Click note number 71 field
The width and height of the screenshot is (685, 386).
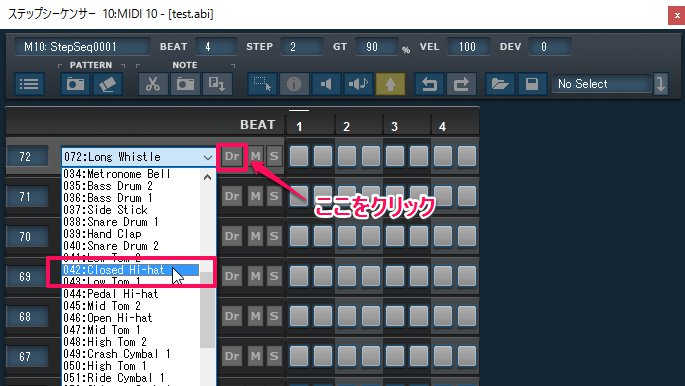point(27,196)
